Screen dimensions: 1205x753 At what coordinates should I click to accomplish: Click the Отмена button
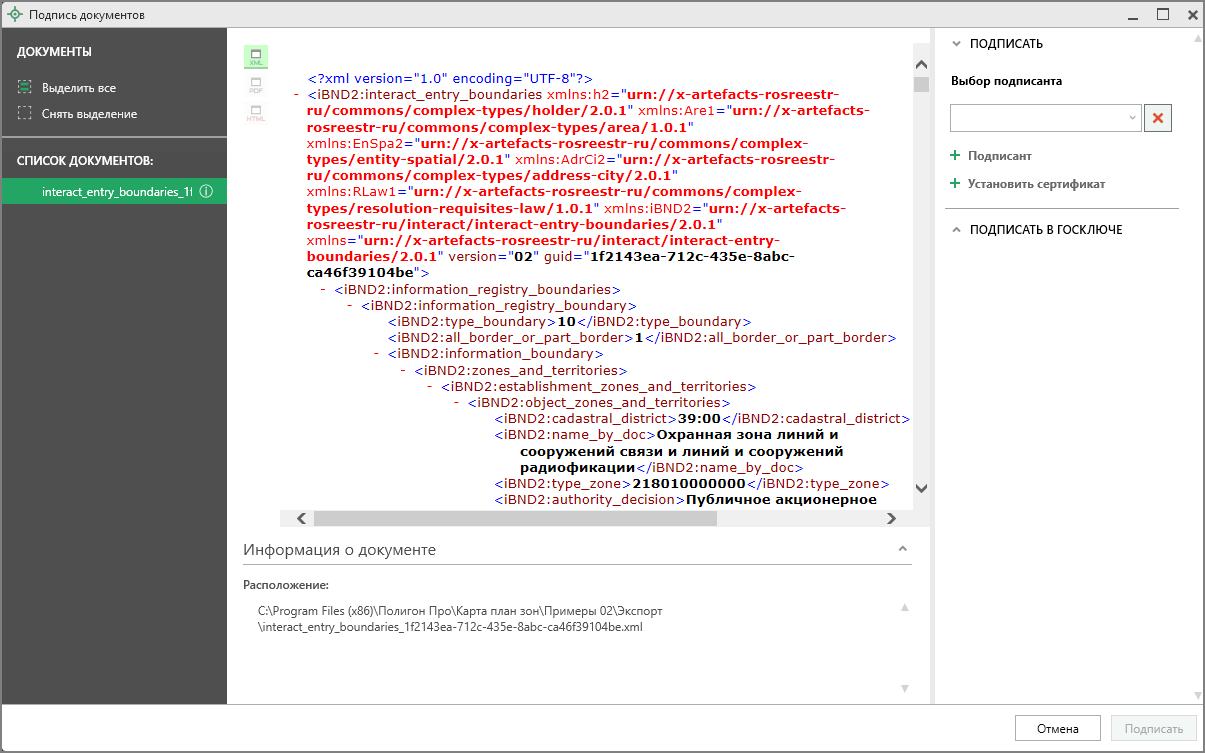(1057, 729)
